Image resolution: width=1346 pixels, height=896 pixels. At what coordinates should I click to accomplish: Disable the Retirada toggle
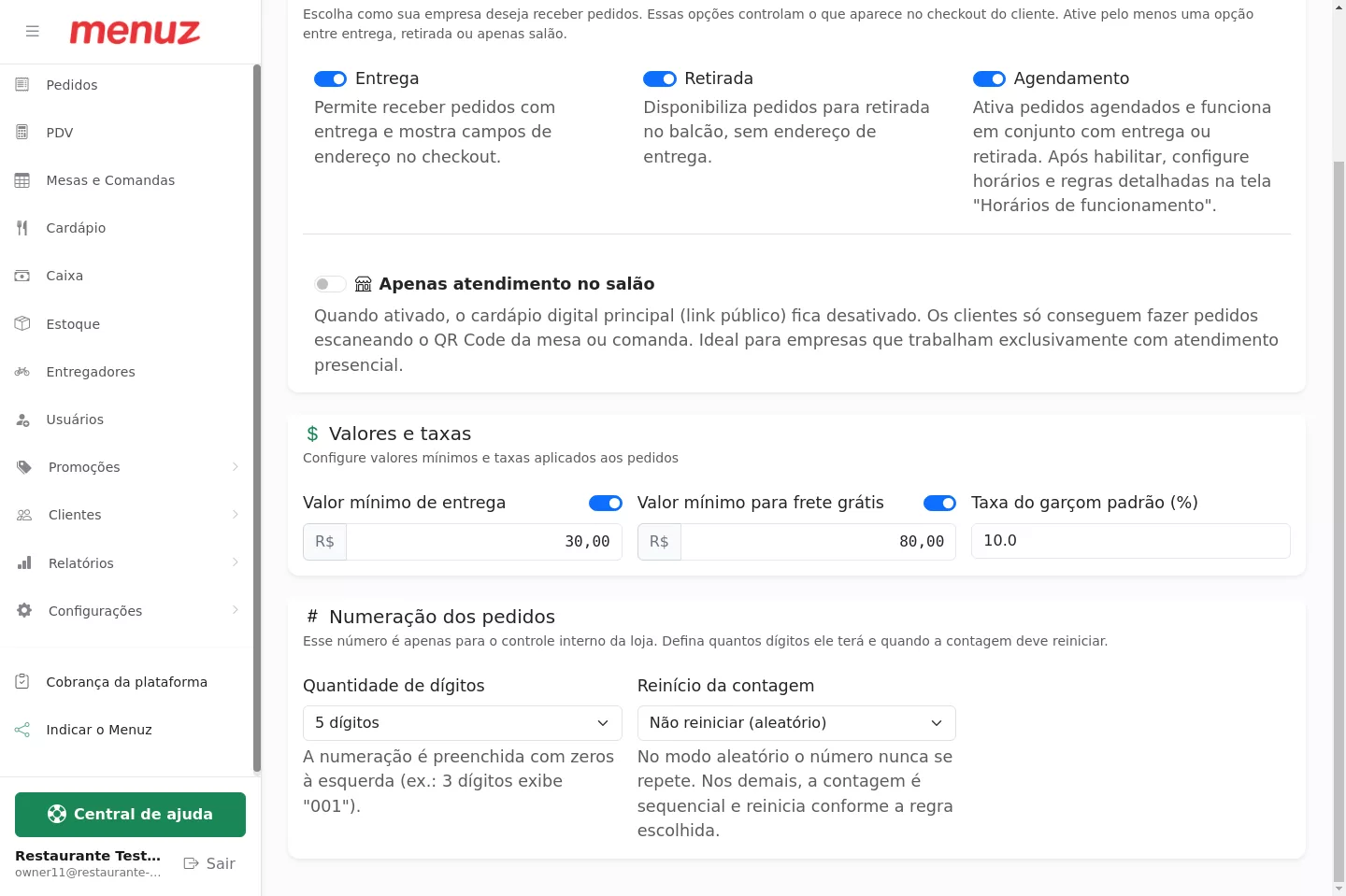(x=660, y=79)
